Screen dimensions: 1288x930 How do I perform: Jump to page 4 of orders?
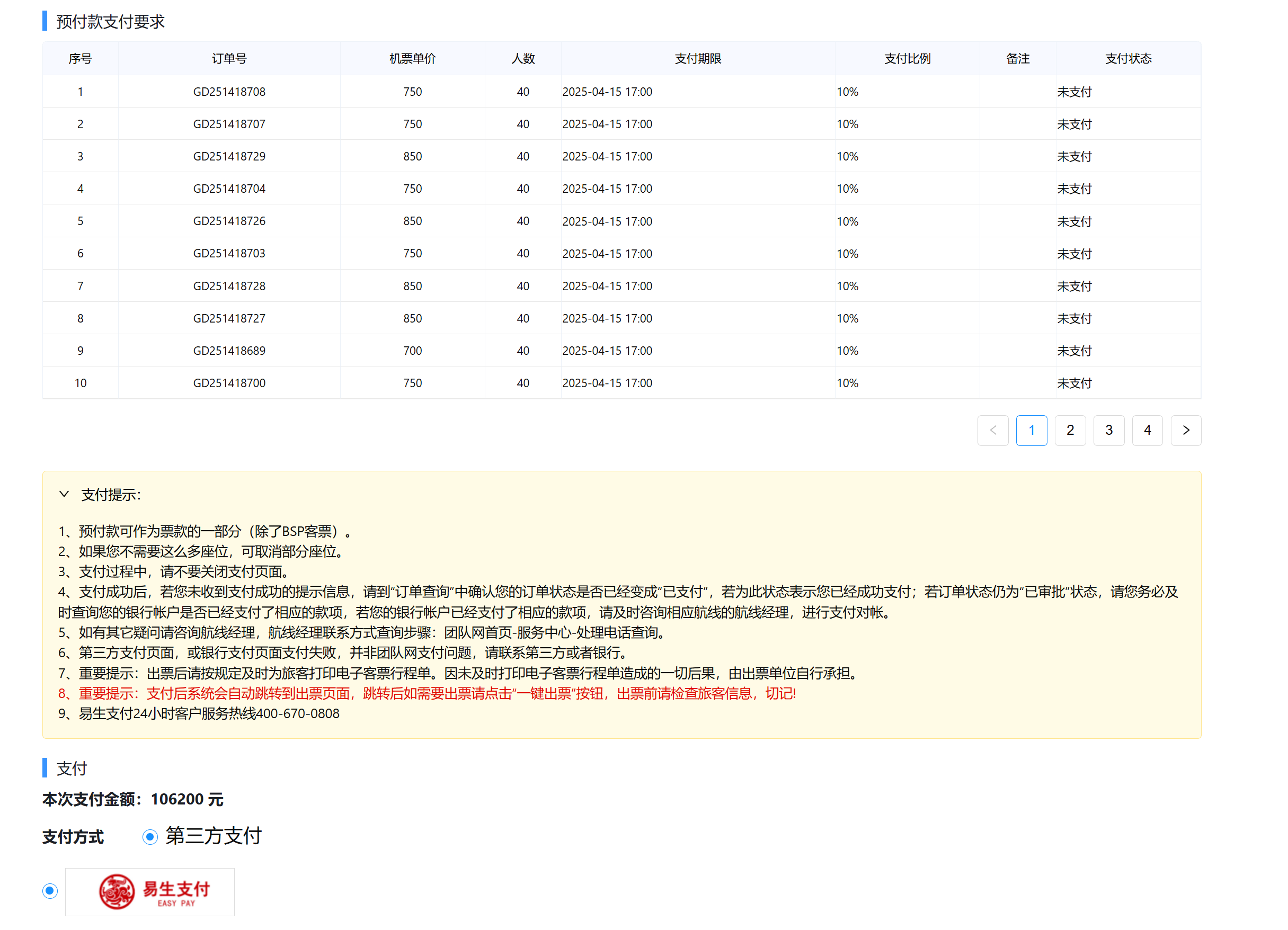1147,430
